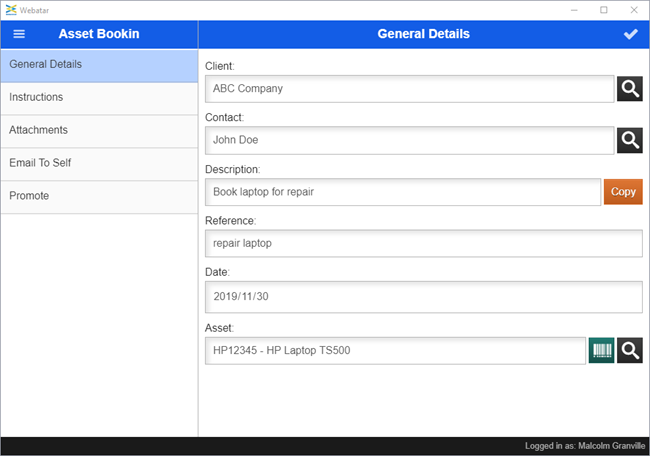Select Email To Self option
The image size is (650, 457).
tap(99, 164)
